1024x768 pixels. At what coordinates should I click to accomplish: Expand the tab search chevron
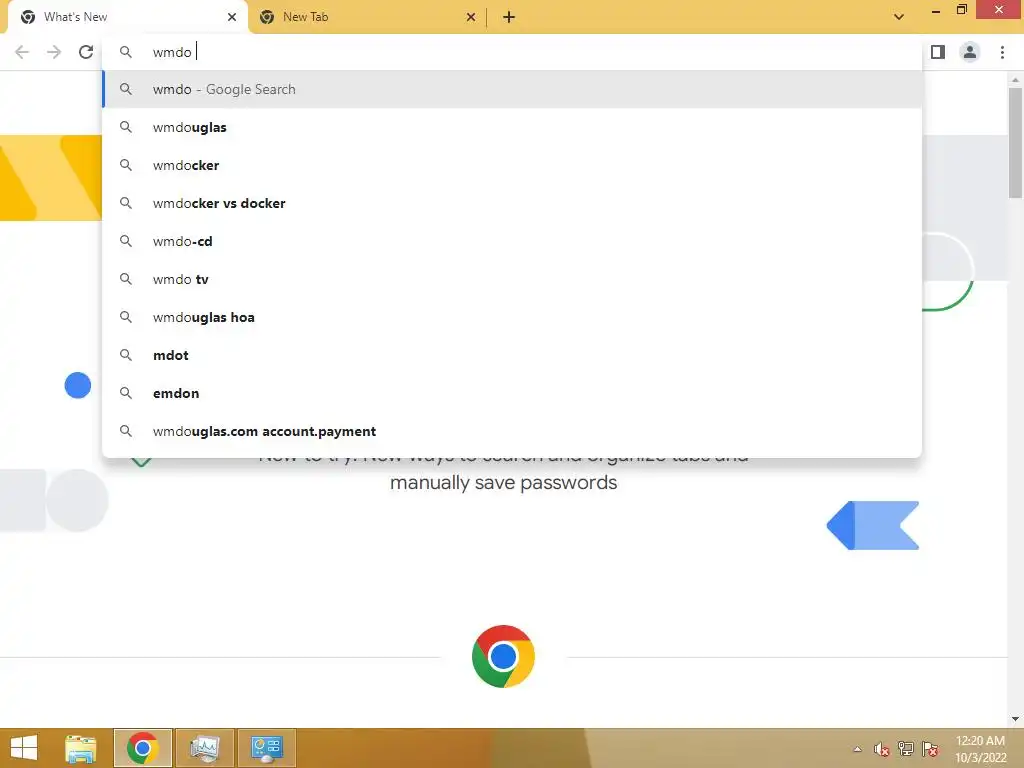click(x=899, y=17)
